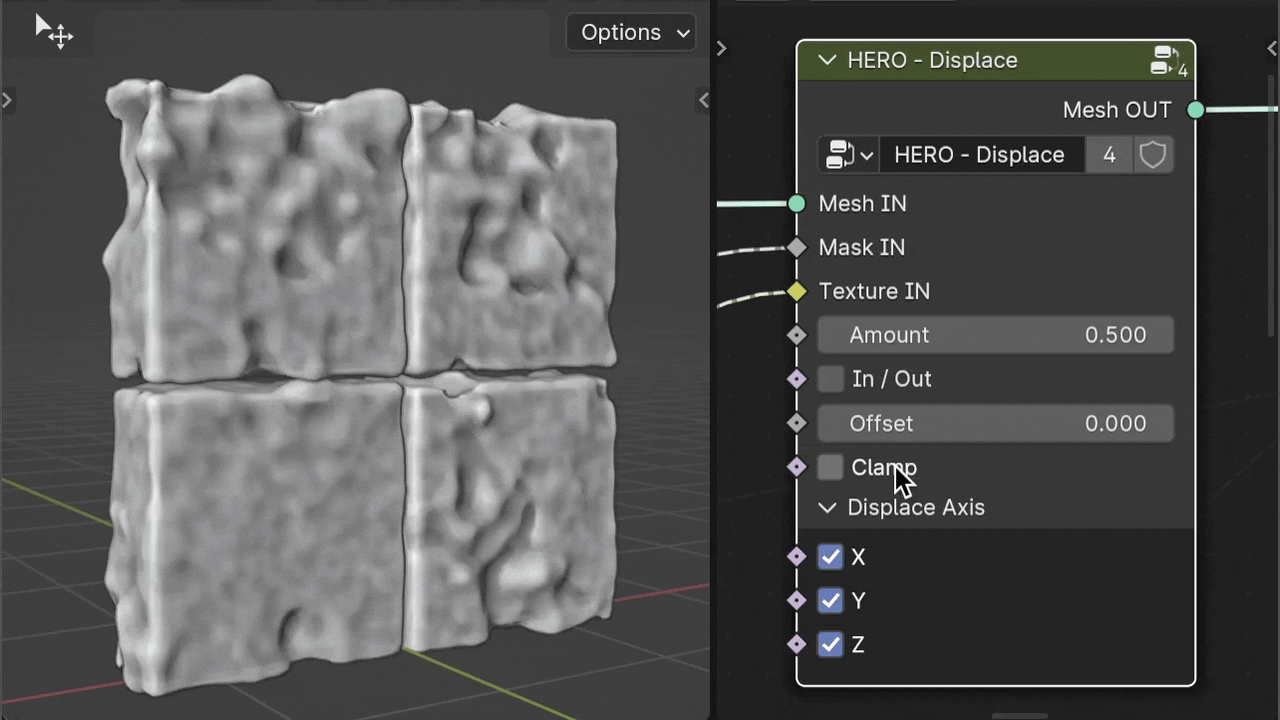The height and width of the screenshot is (720, 1280).
Task: Click the Texture IN input socket
Action: (796, 291)
